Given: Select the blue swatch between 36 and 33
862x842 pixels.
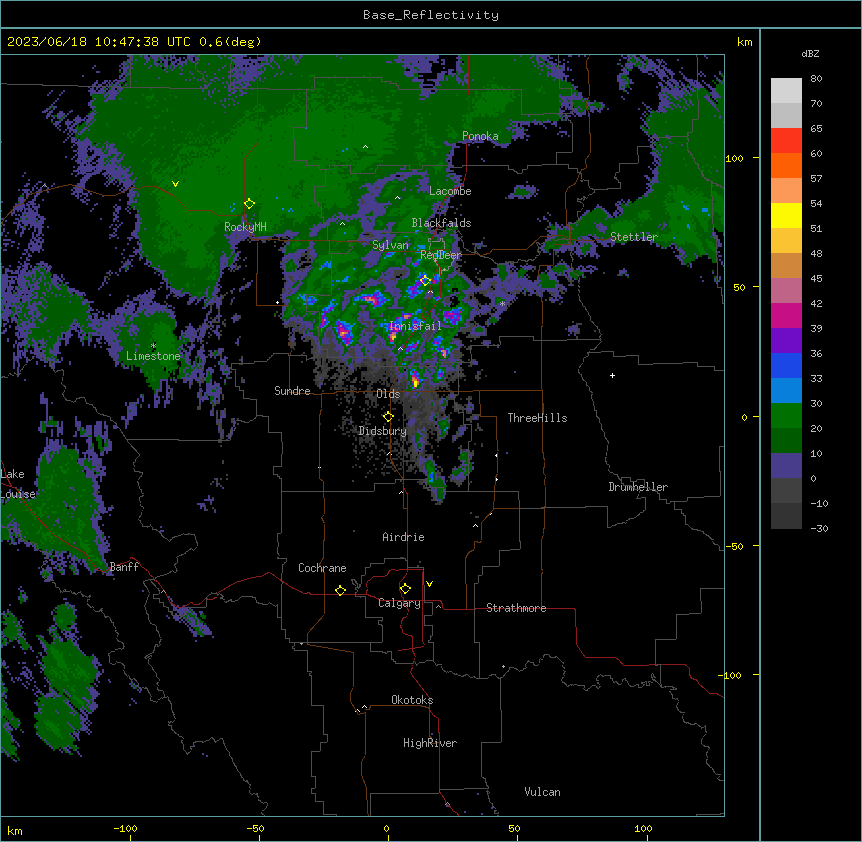Looking at the screenshot, I should [786, 365].
